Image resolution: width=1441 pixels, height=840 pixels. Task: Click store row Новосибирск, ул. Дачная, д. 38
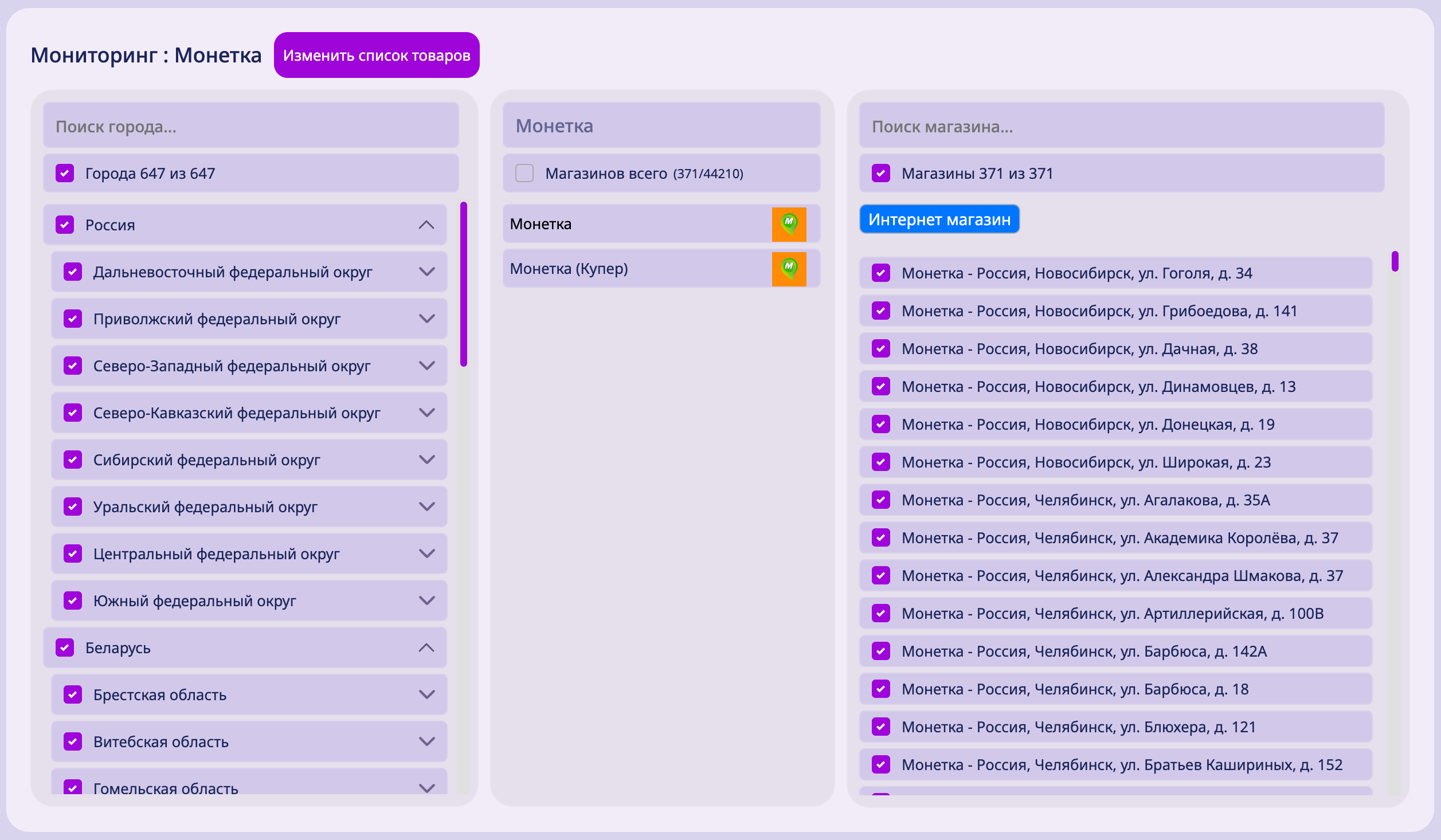[1115, 348]
